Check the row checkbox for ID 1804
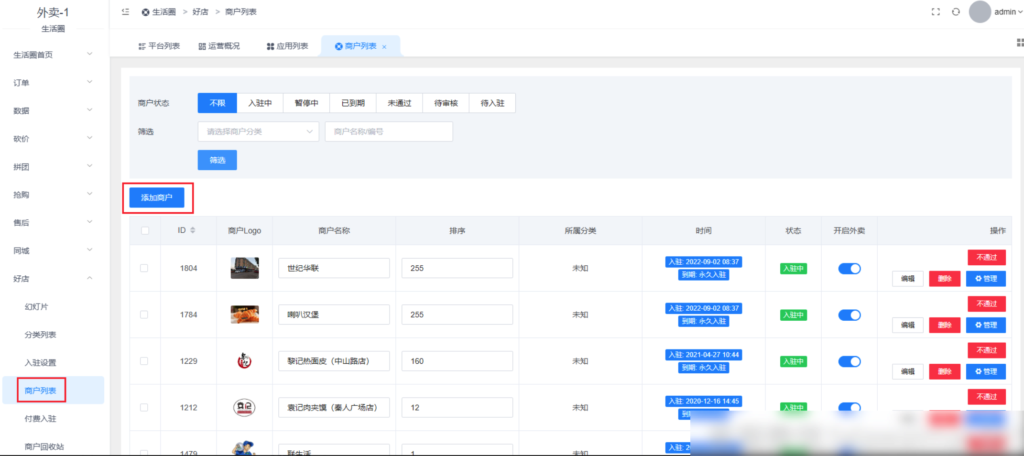Image resolution: width=1024 pixels, height=456 pixels. 144,268
